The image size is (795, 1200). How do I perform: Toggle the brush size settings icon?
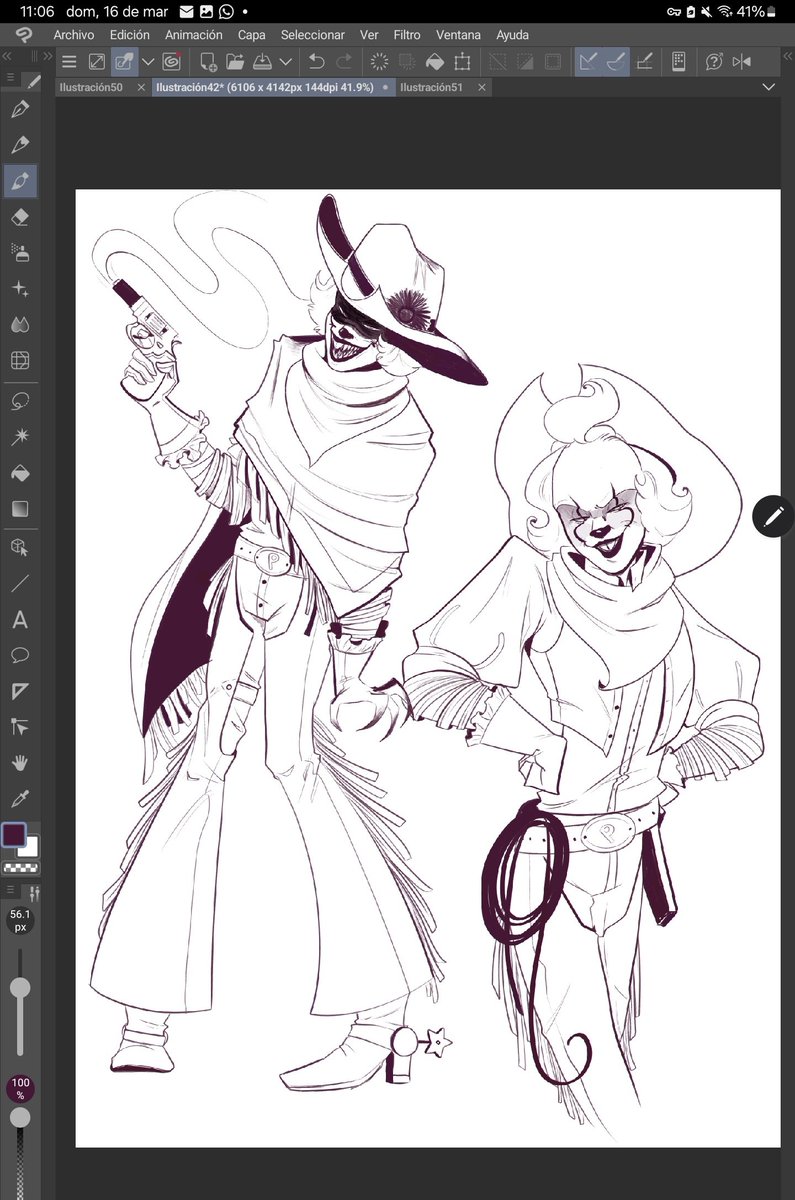coord(33,892)
